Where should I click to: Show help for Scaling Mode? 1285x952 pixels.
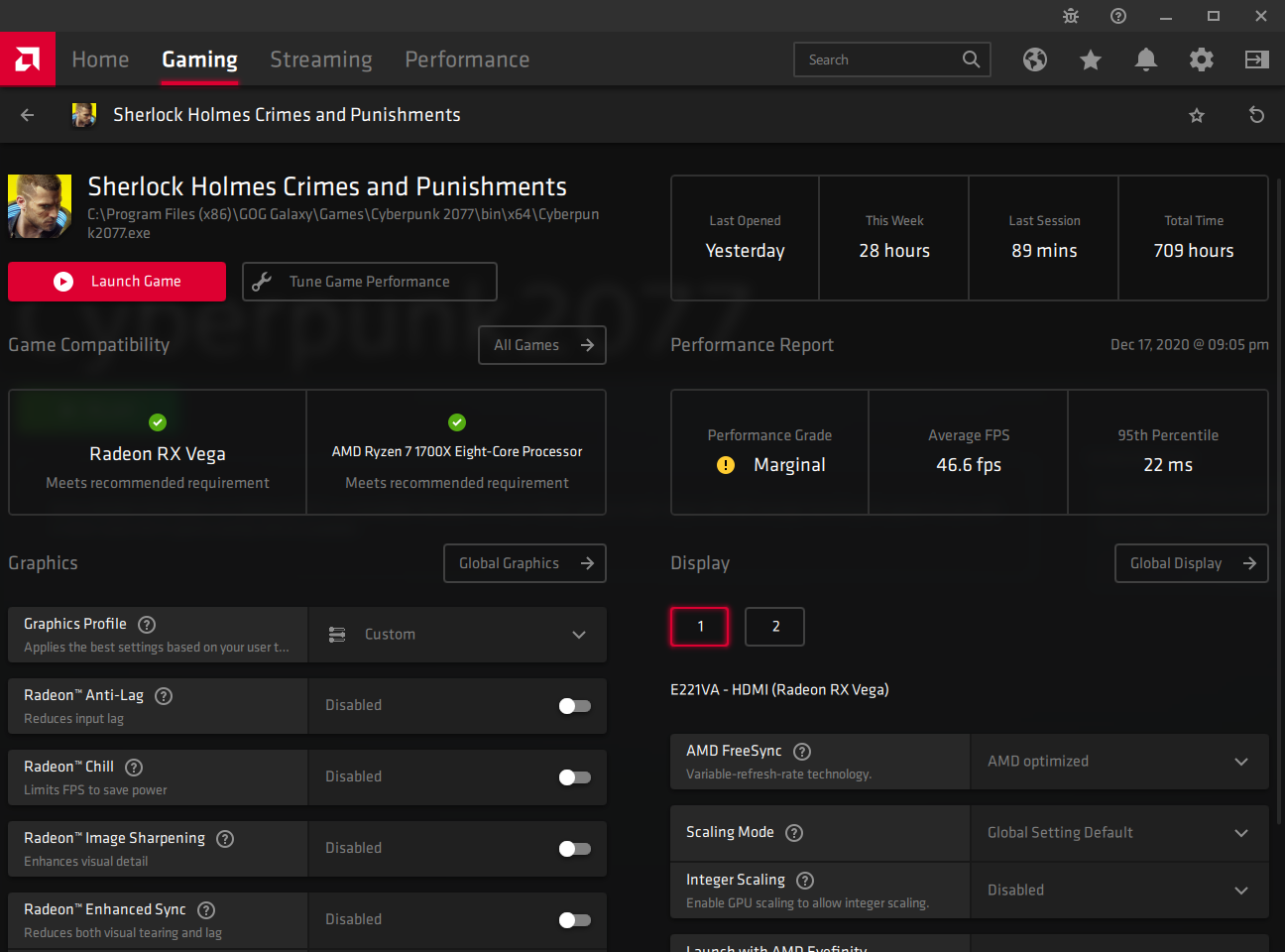[x=794, y=832]
